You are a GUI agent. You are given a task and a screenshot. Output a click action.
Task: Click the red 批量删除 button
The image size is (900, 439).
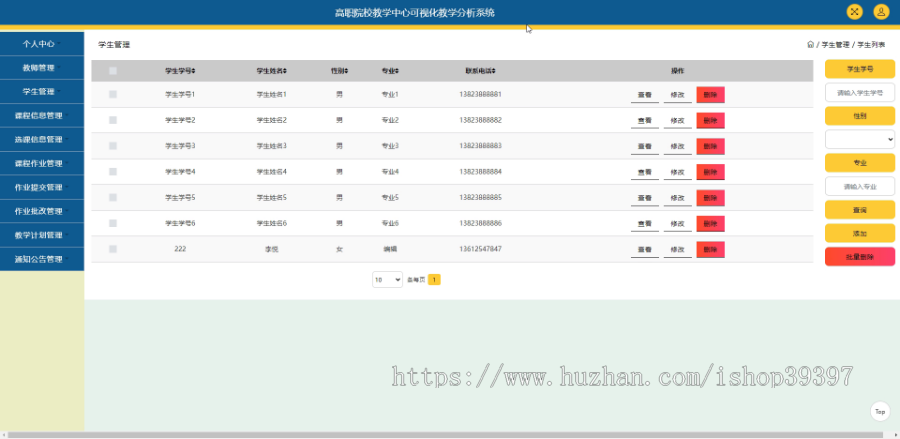coord(860,257)
